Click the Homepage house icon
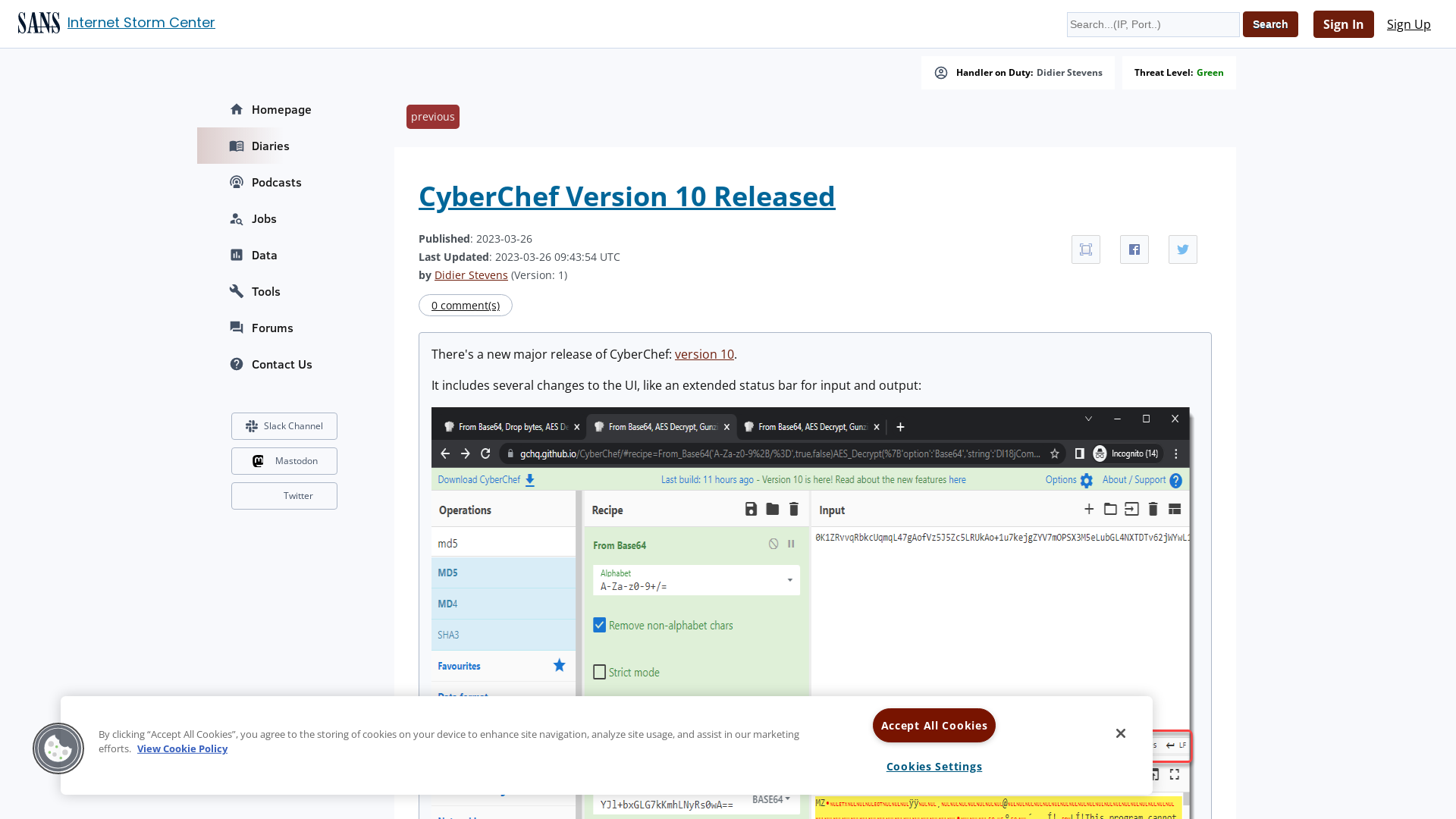Screen dimensions: 1456x819 point(237,109)
